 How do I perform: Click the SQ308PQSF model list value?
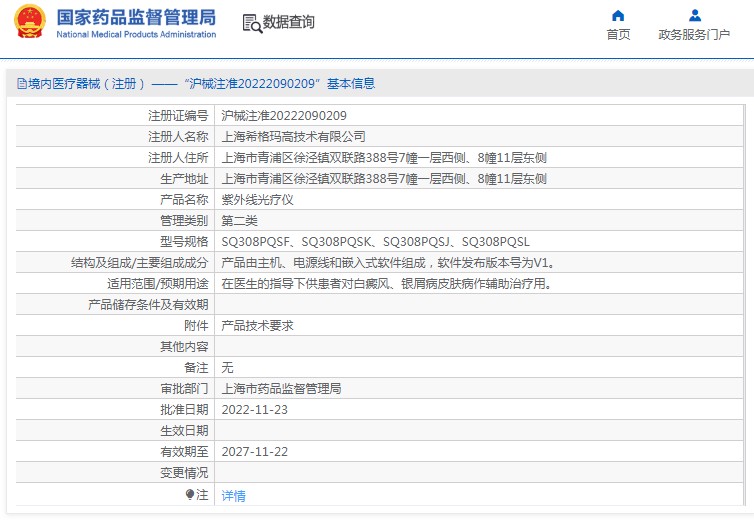(375, 242)
